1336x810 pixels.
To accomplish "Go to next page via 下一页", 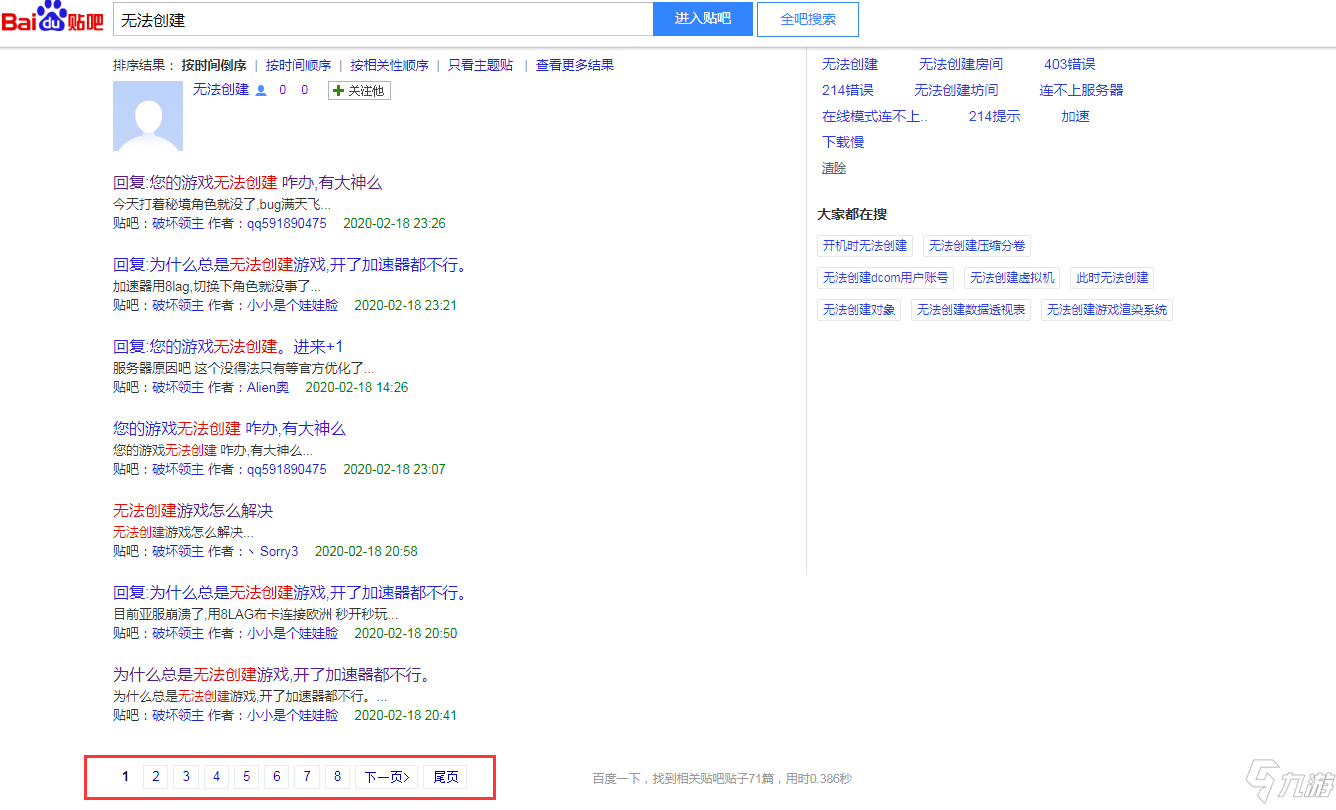I will [386, 777].
